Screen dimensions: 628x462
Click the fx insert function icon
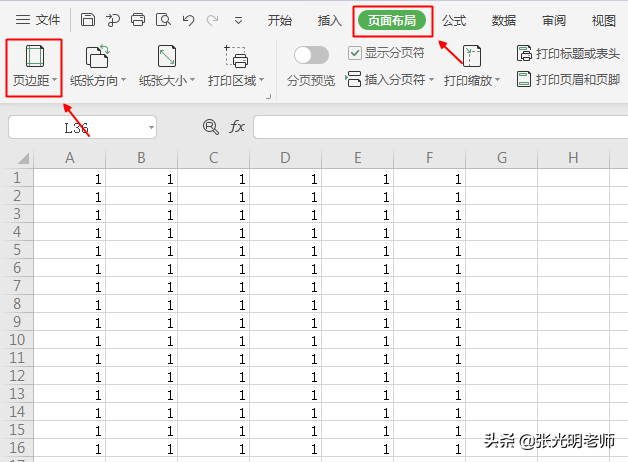click(x=237, y=127)
